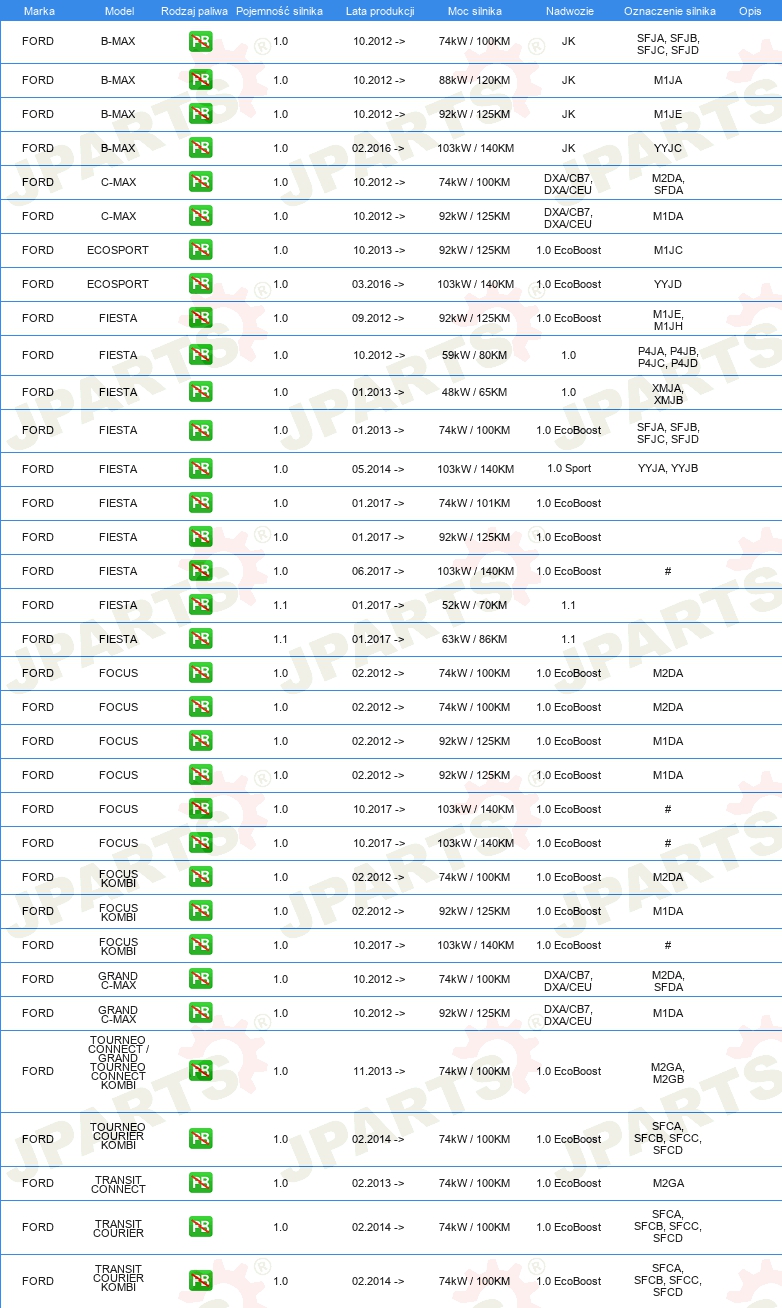Click fuel icon in FIESTA 06.2017 row

click(x=201, y=571)
